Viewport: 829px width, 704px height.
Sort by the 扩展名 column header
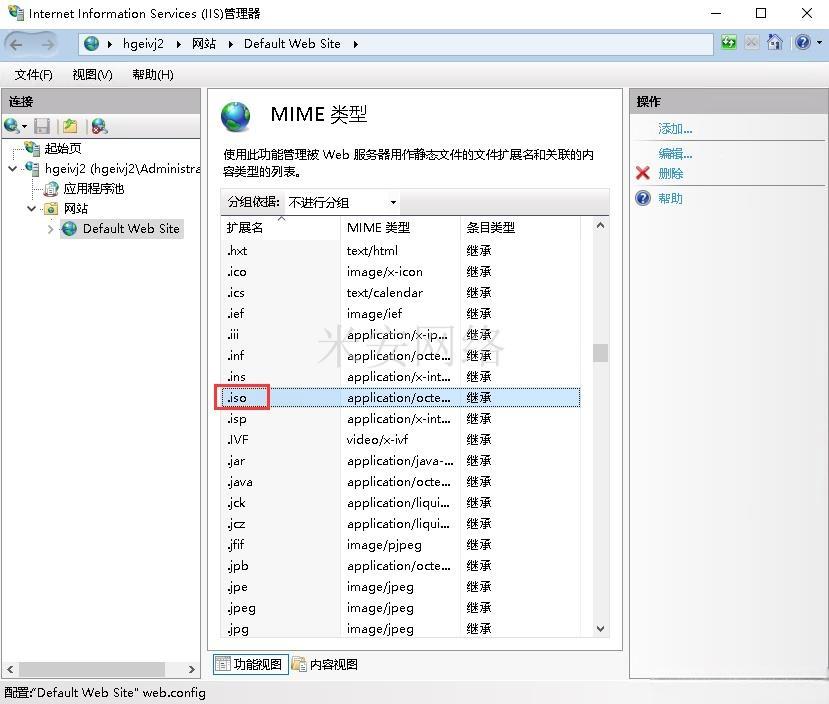(280, 228)
